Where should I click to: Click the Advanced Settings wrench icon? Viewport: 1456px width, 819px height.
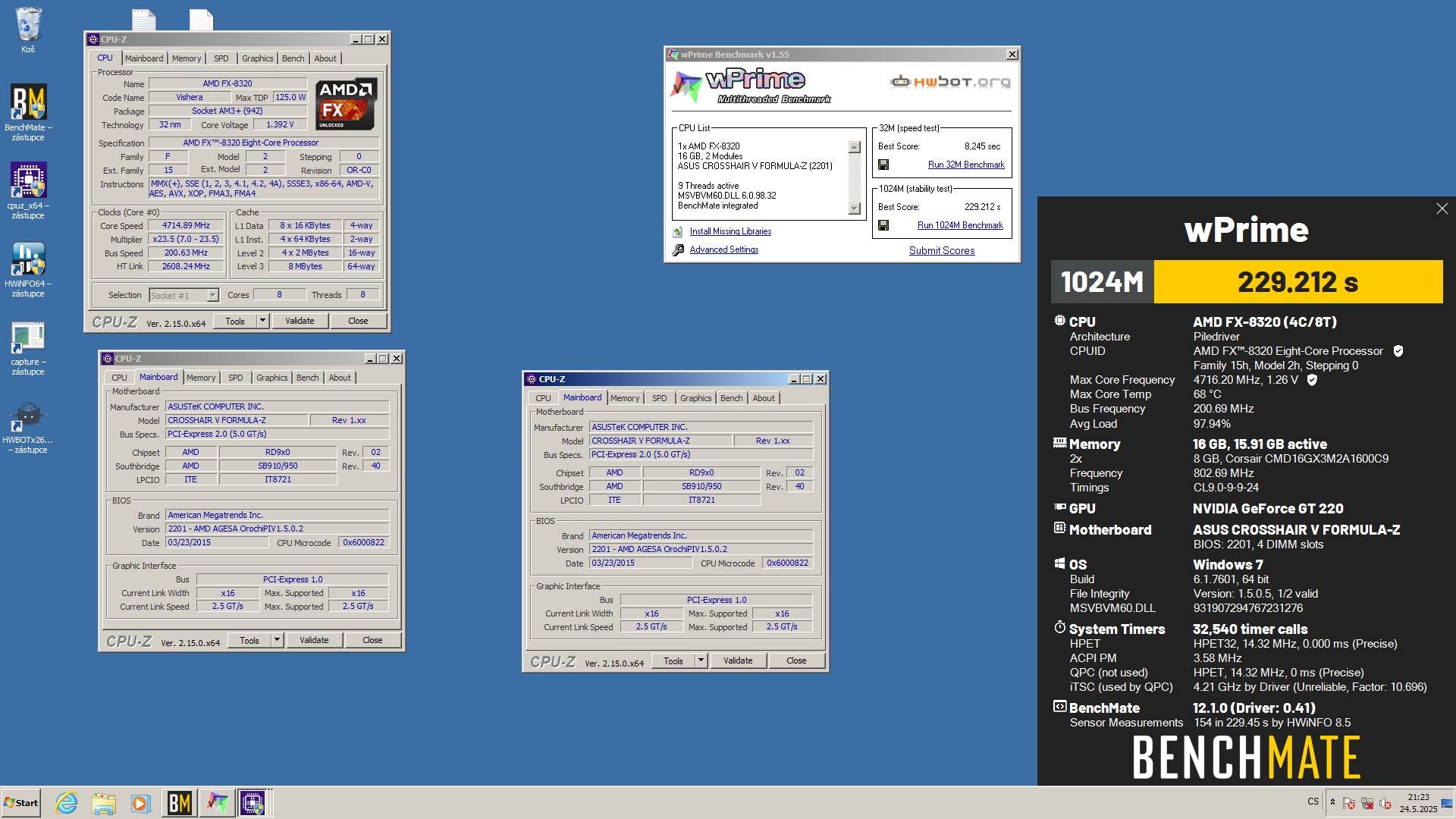tap(678, 250)
